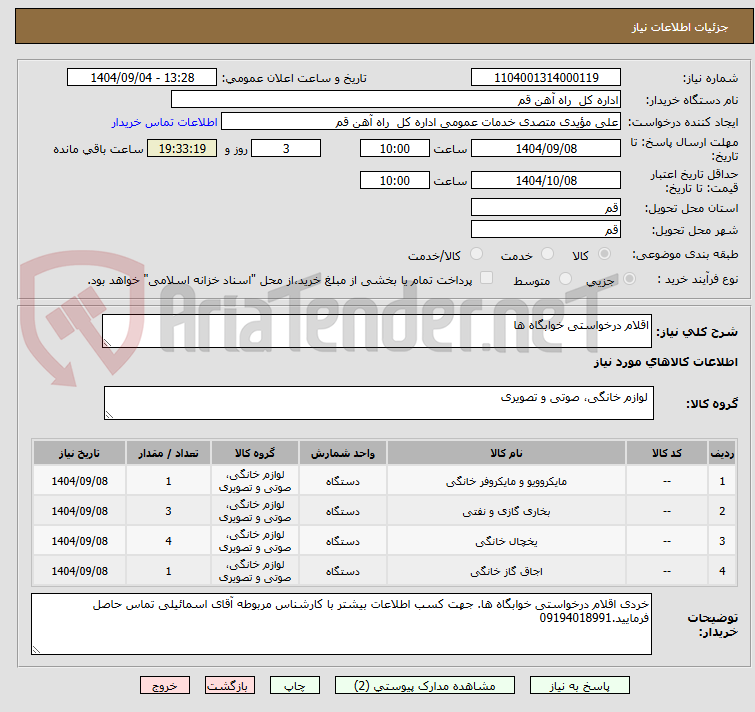Click the announcement date and time field
This screenshot has height=712, width=755.
142,78
